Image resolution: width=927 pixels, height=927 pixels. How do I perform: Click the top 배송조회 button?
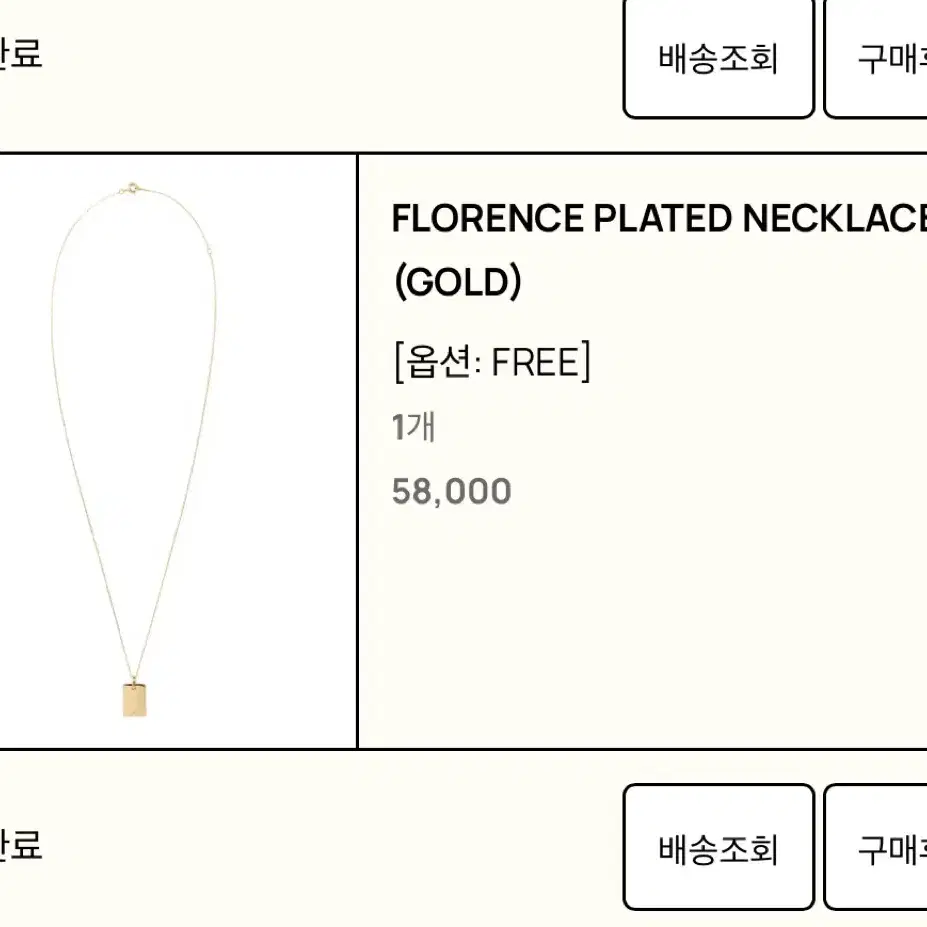click(718, 59)
